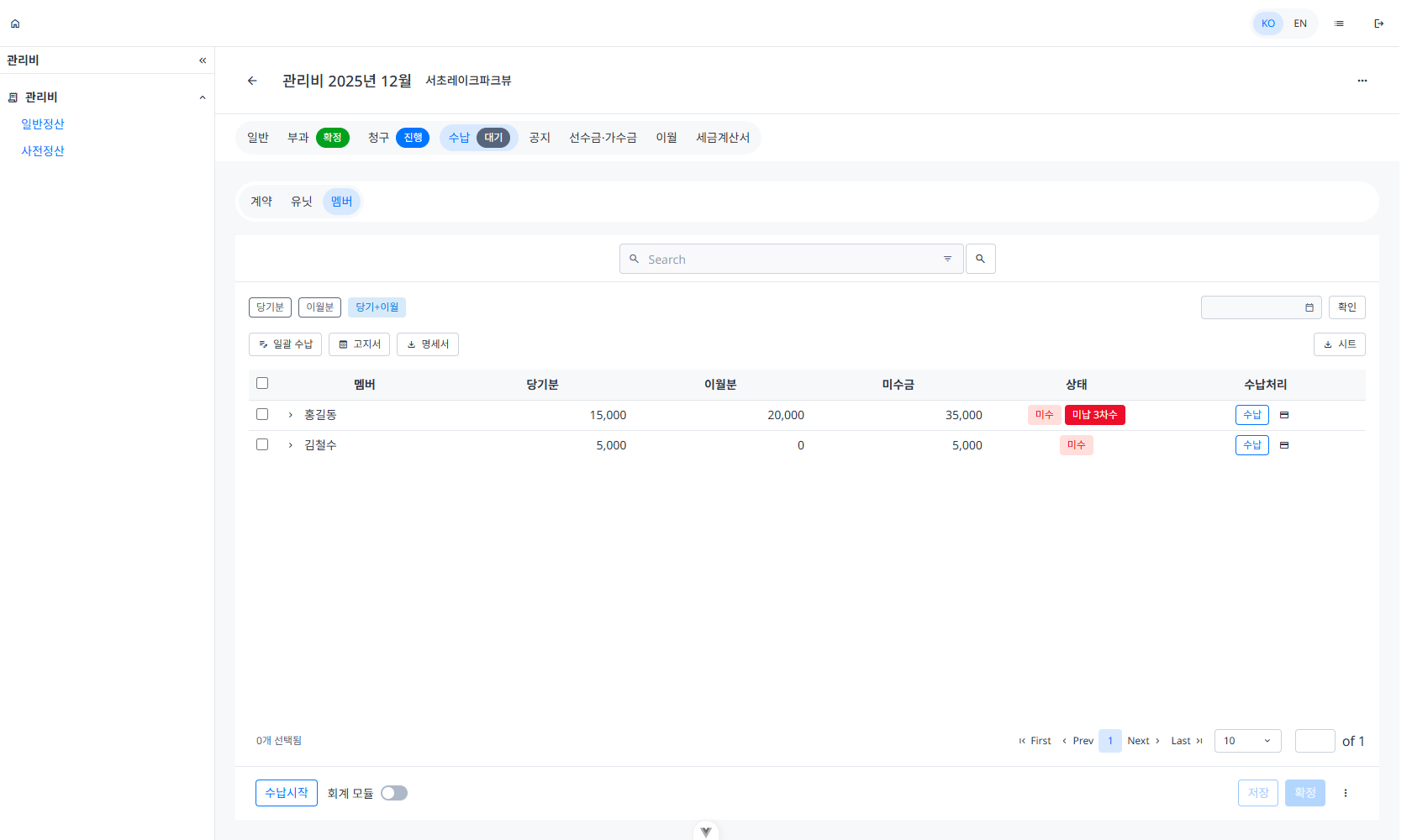Image resolution: width=1412 pixels, height=840 pixels.
Task: Click the logout icon
Action: [1379, 24]
